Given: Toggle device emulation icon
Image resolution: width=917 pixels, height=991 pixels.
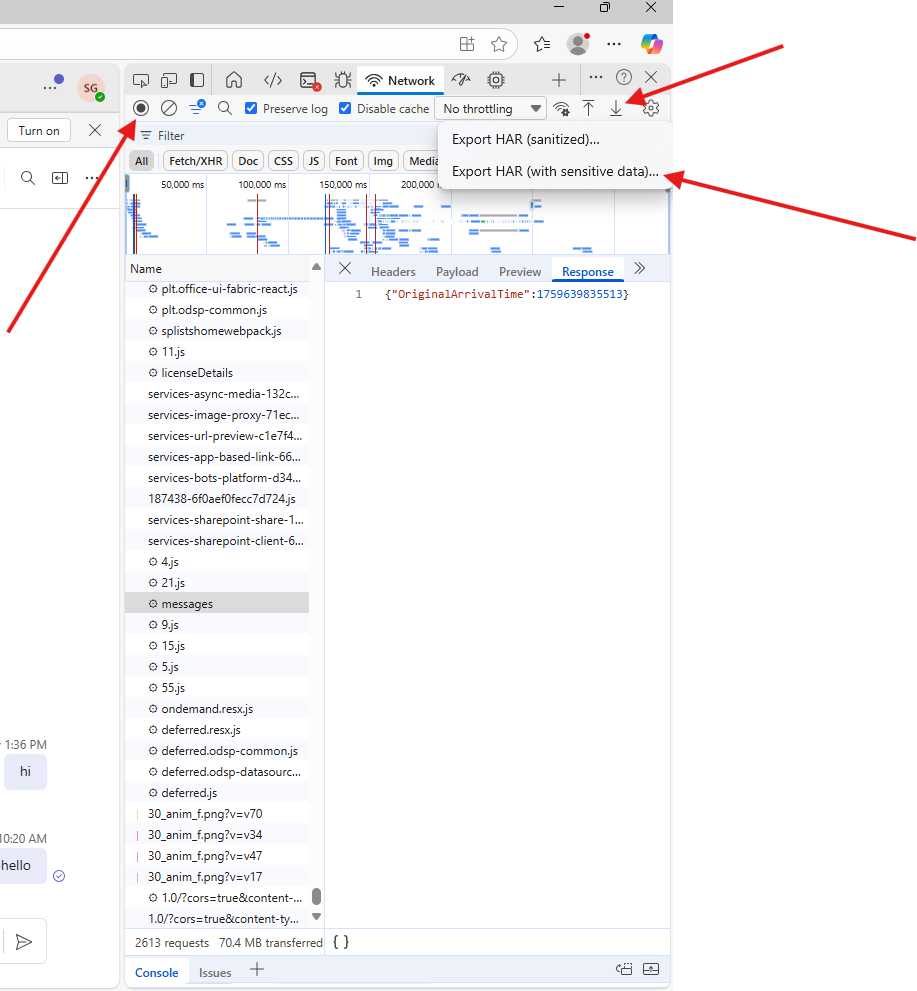Looking at the screenshot, I should pyautogui.click(x=169, y=80).
